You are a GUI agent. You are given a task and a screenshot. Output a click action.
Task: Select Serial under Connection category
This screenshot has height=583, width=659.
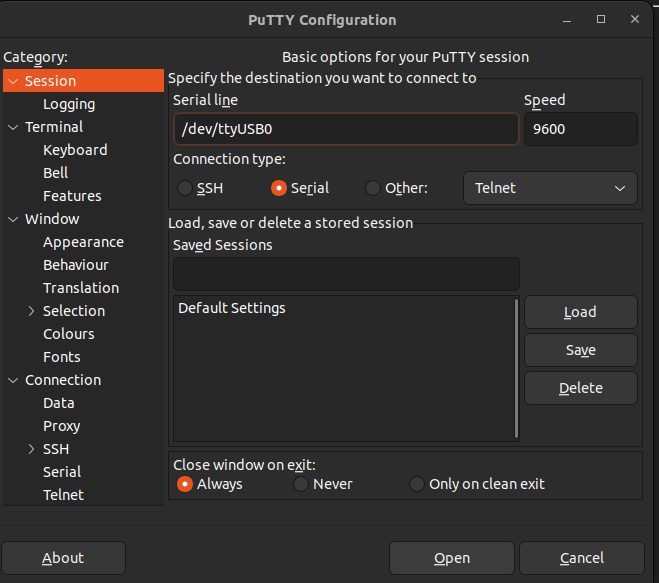coord(62,472)
